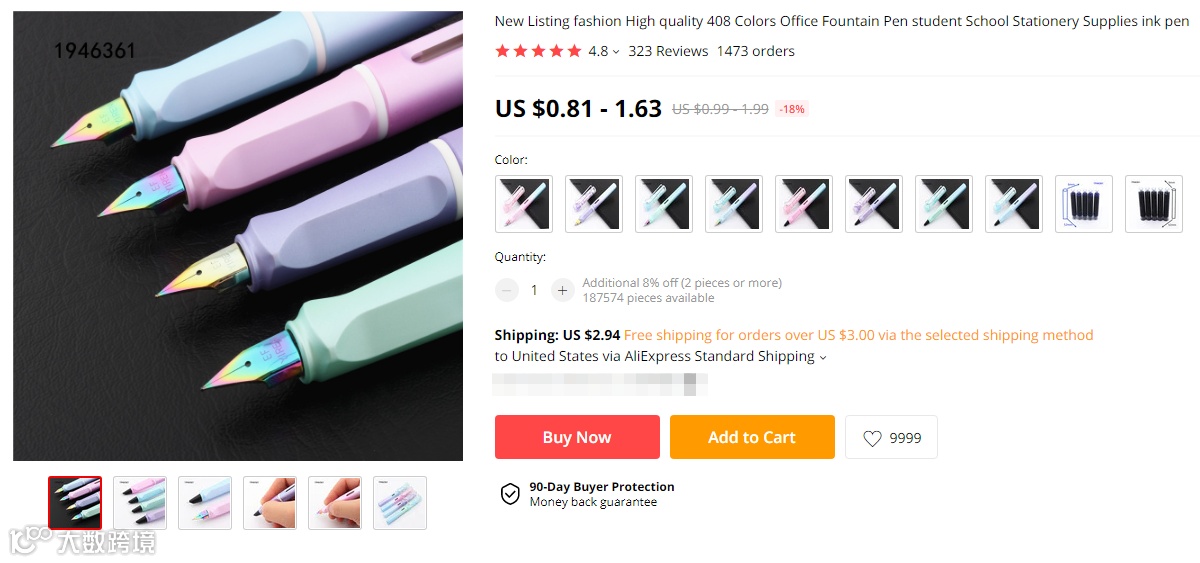This screenshot has width=1200, height=563.
Task: Click the red star rating icons
Action: [x=538, y=51]
